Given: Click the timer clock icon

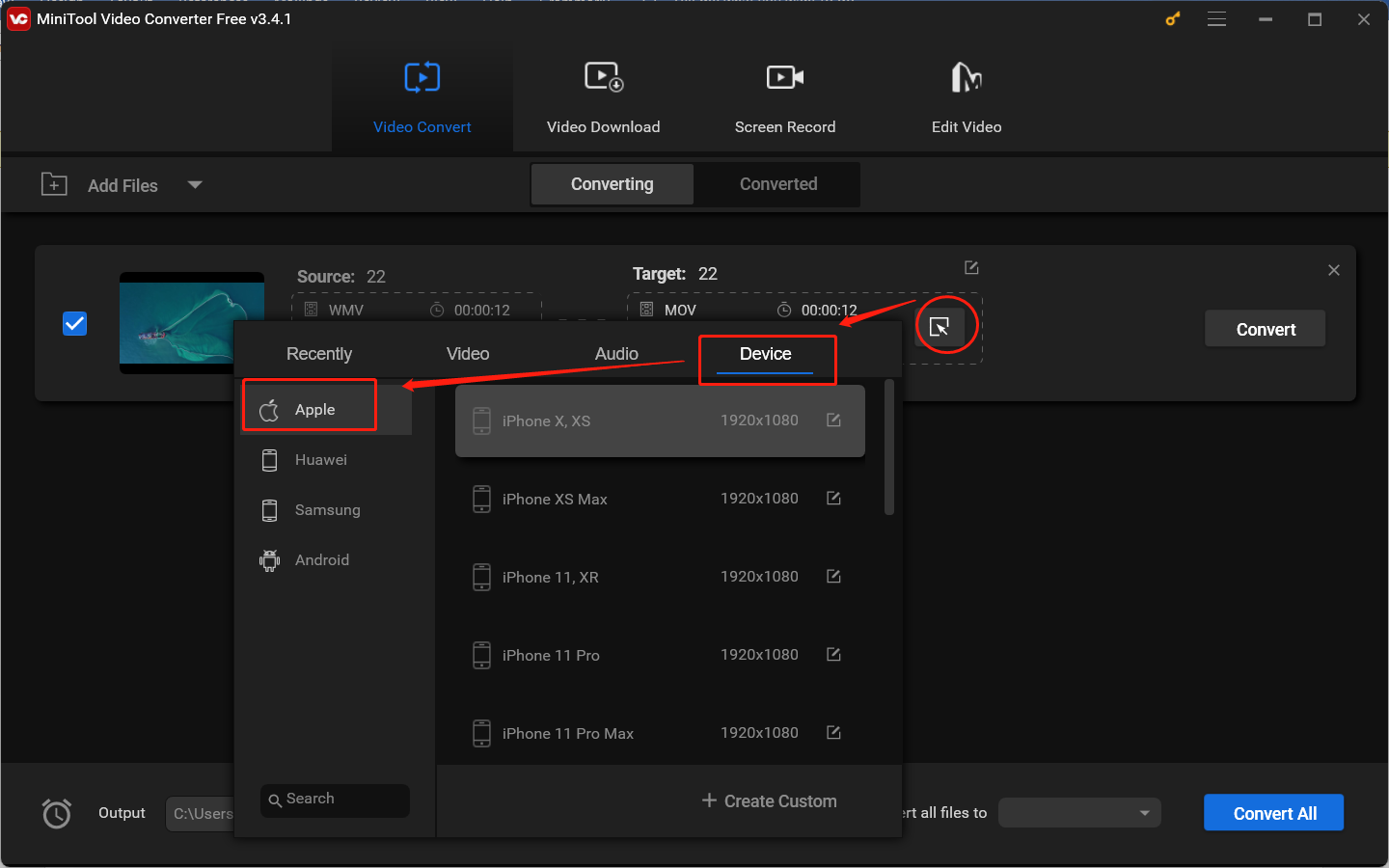Looking at the screenshot, I should 57,813.
